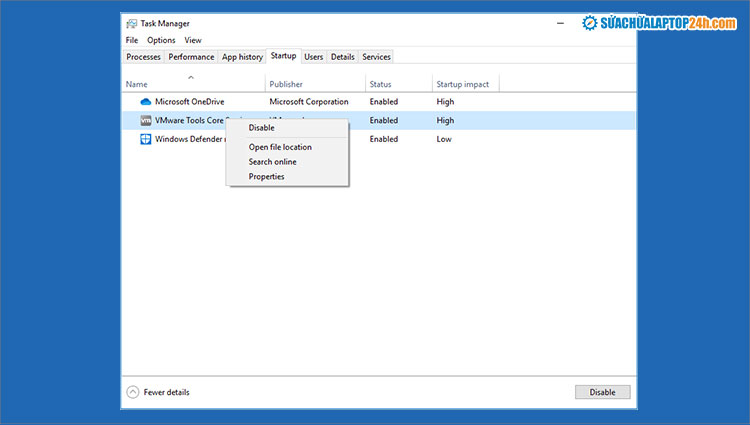Switch to the Details tab
Screen dimensions: 750x425
click(342, 57)
